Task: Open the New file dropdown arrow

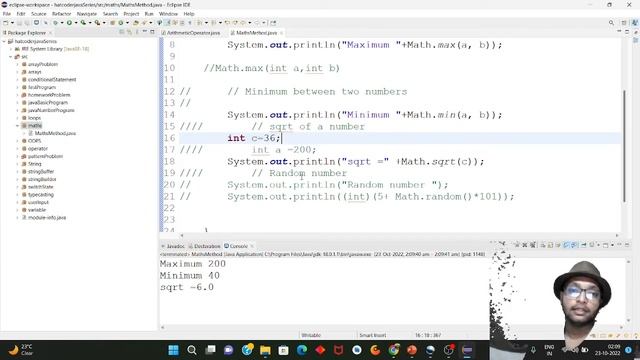Action: click(12, 23)
